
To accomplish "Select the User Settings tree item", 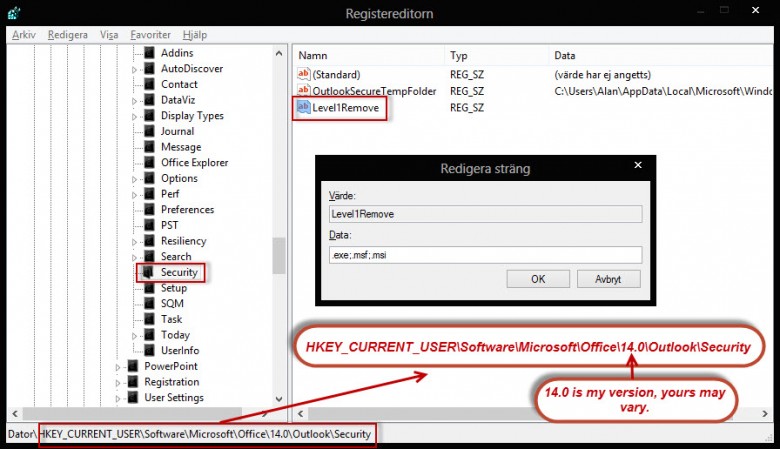I will coord(174,397).
